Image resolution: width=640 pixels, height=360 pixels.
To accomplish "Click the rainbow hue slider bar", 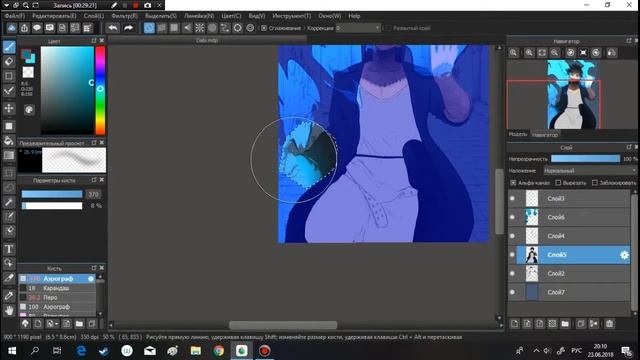I will pos(100,90).
